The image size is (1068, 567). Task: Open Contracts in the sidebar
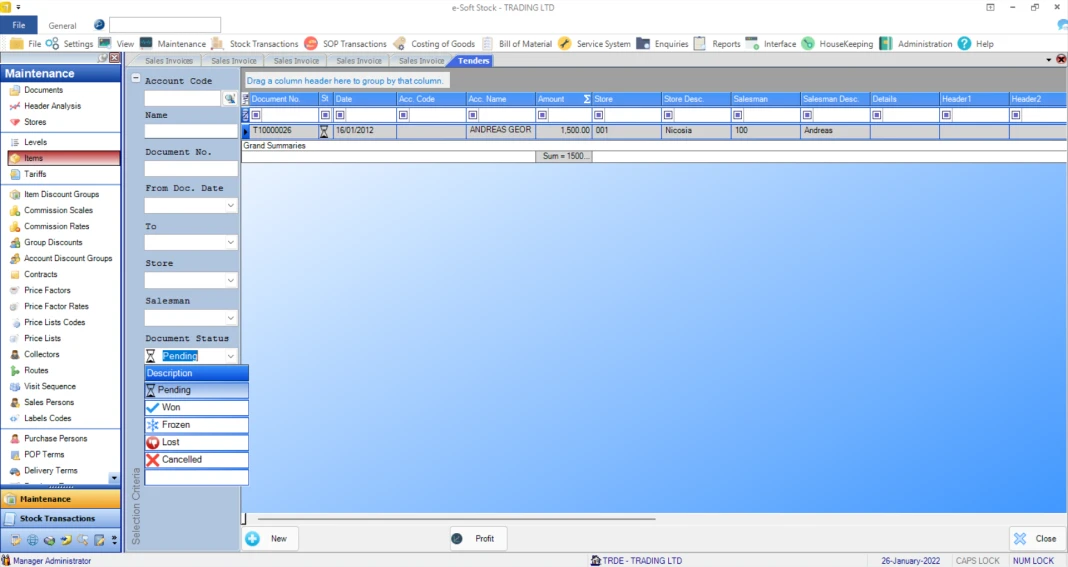click(x=40, y=274)
